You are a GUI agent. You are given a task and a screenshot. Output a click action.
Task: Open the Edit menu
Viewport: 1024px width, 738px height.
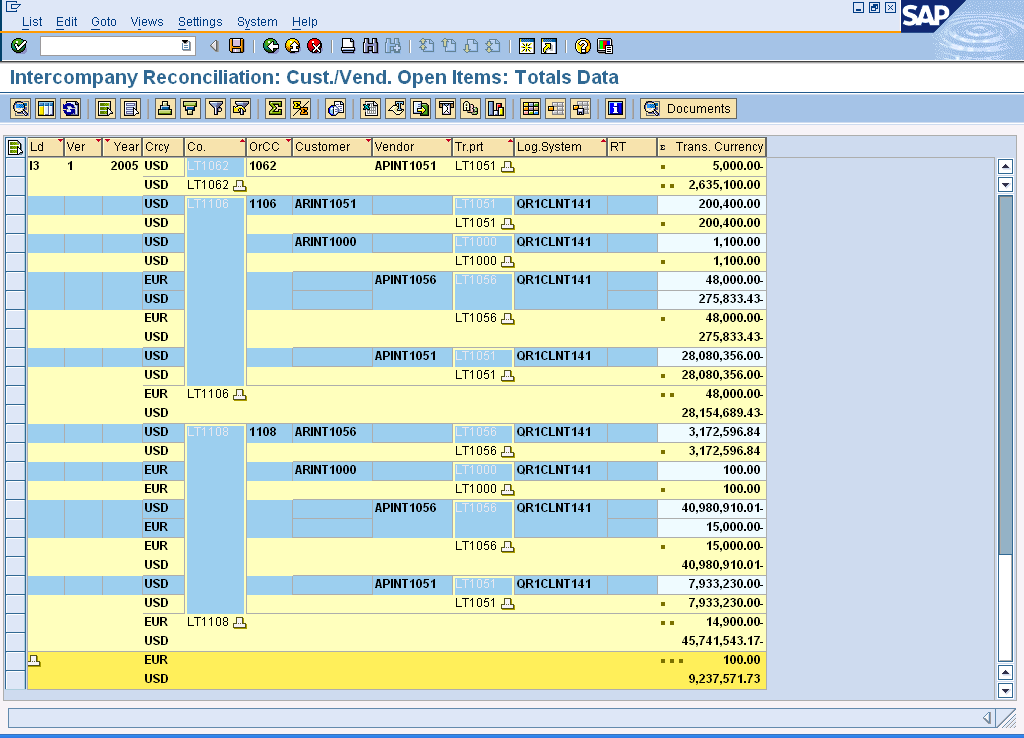pos(67,22)
